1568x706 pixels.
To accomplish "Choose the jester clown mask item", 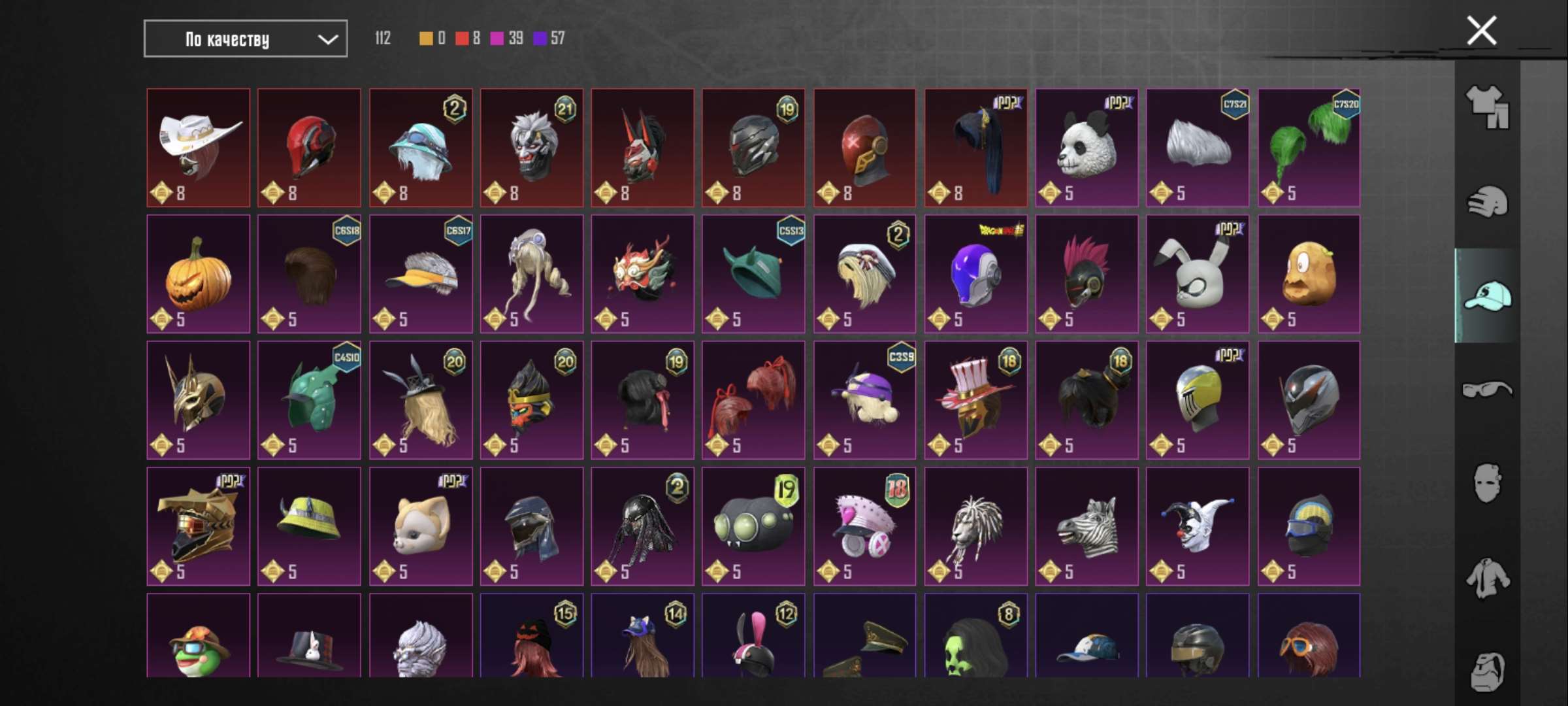I will (1198, 526).
